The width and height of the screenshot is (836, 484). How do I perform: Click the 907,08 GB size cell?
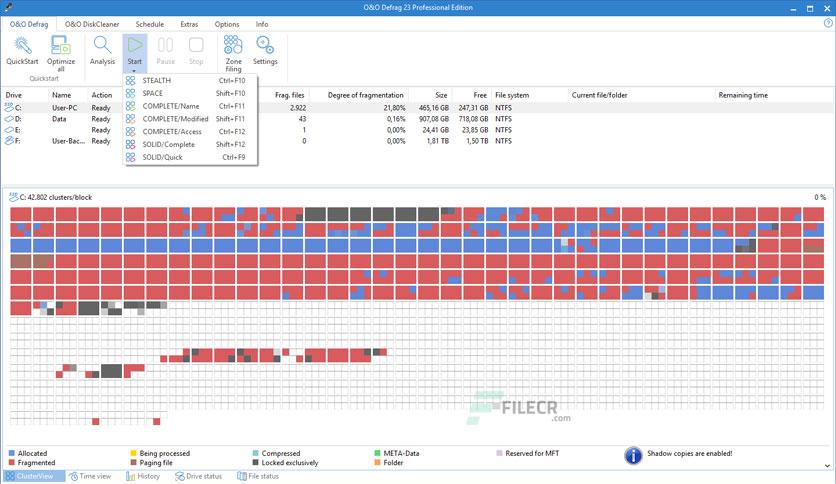tap(434, 119)
